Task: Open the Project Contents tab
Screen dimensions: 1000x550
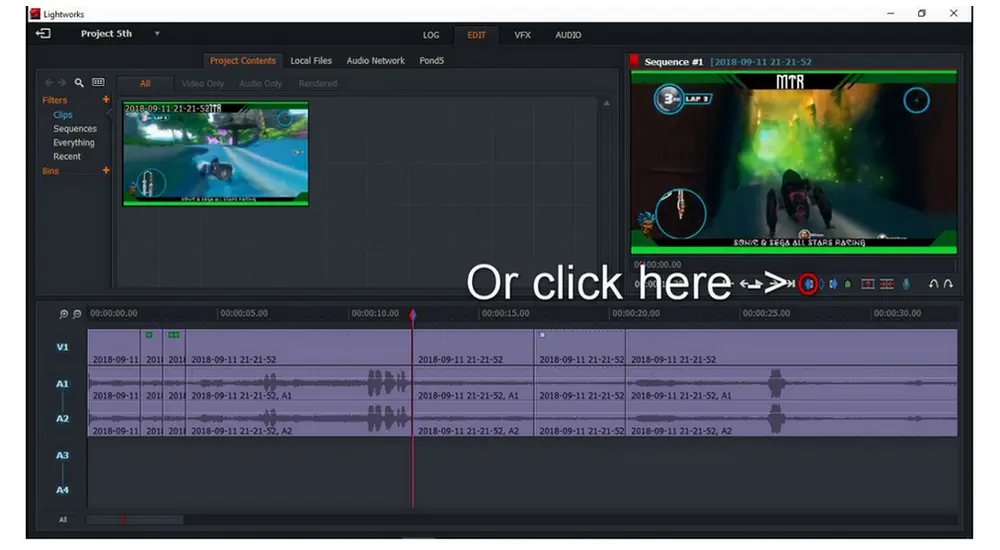Action: tap(243, 61)
